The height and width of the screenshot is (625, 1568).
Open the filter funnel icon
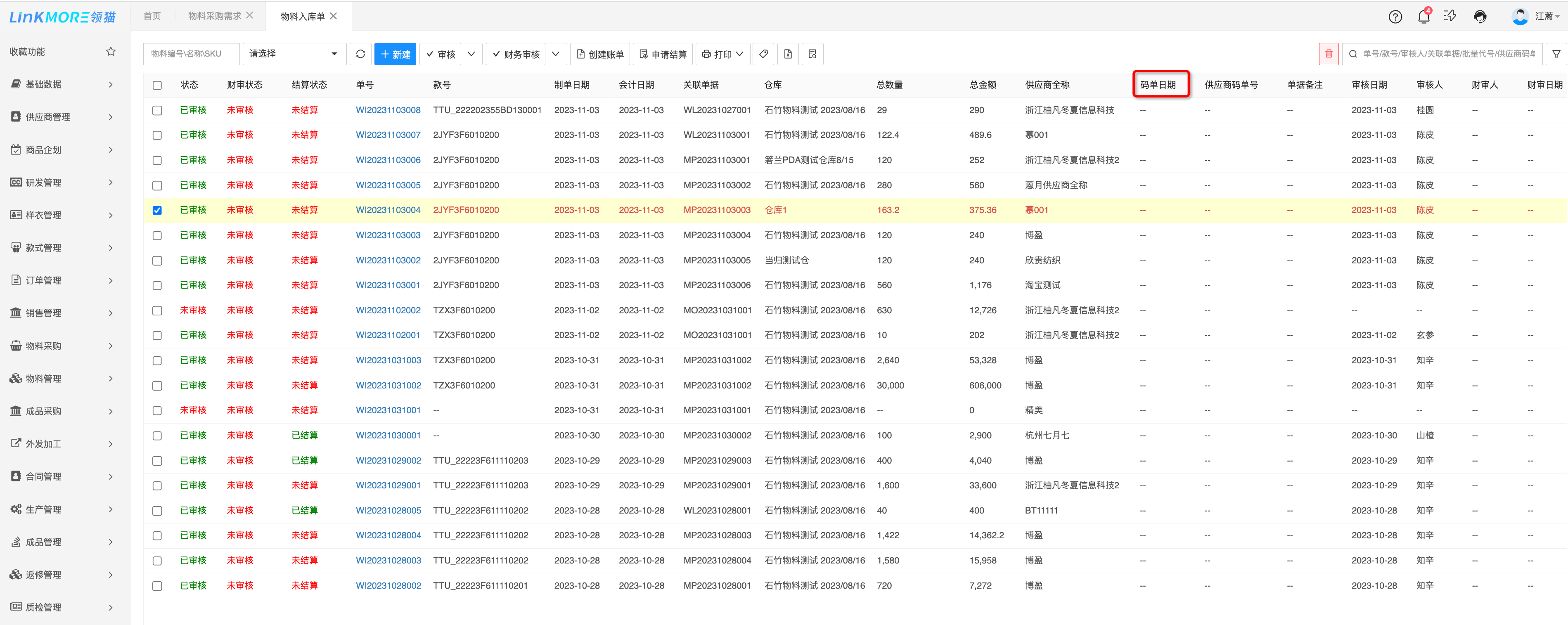(x=1556, y=54)
